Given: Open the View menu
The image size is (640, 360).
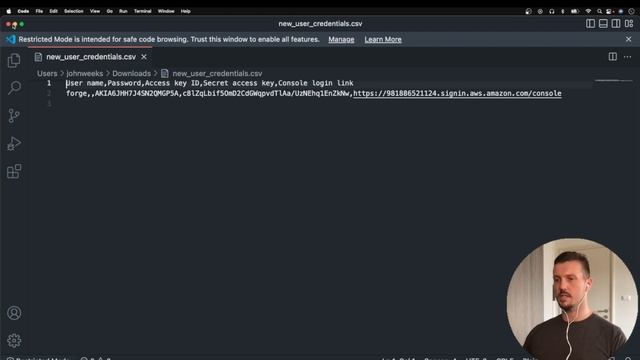Looking at the screenshot, I should [95, 11].
